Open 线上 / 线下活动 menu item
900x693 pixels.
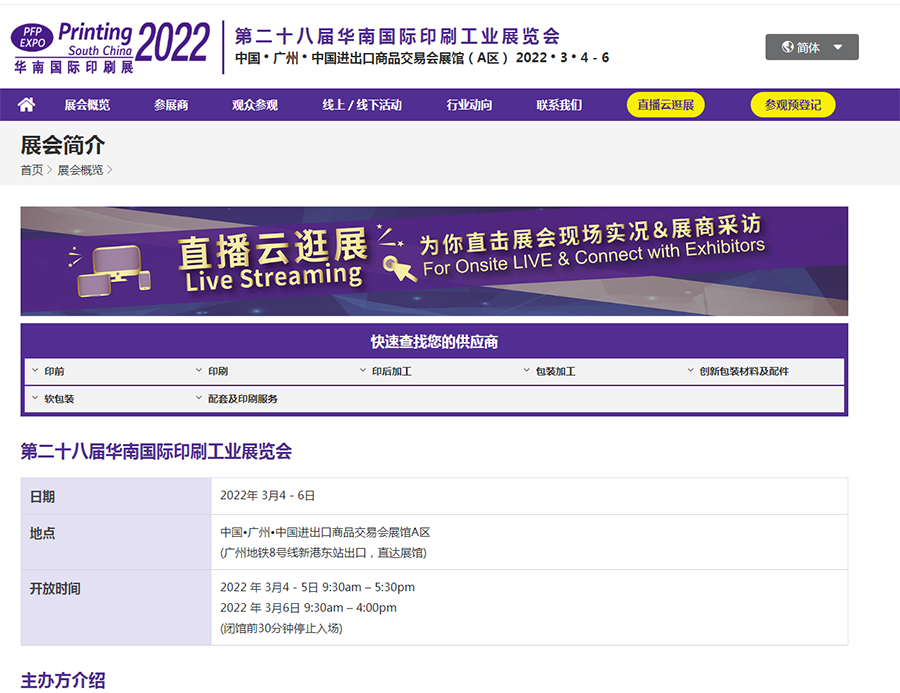coord(361,105)
